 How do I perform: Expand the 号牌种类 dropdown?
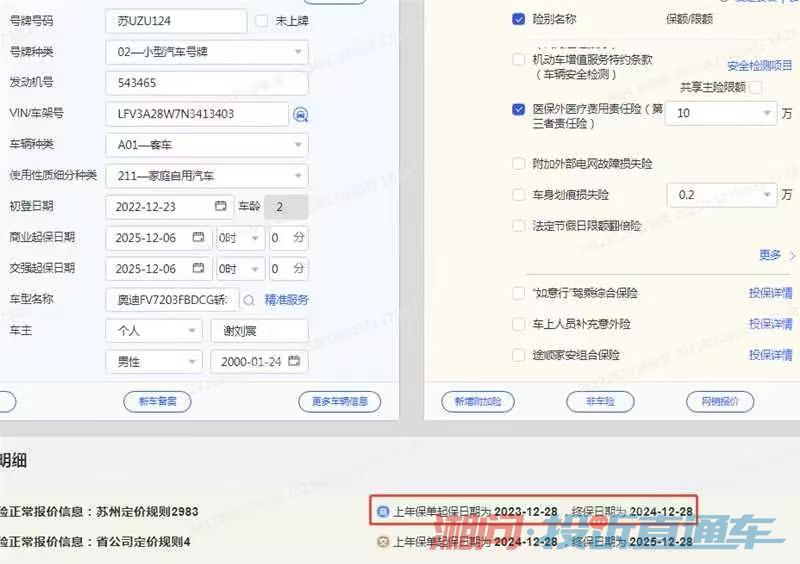click(x=206, y=52)
